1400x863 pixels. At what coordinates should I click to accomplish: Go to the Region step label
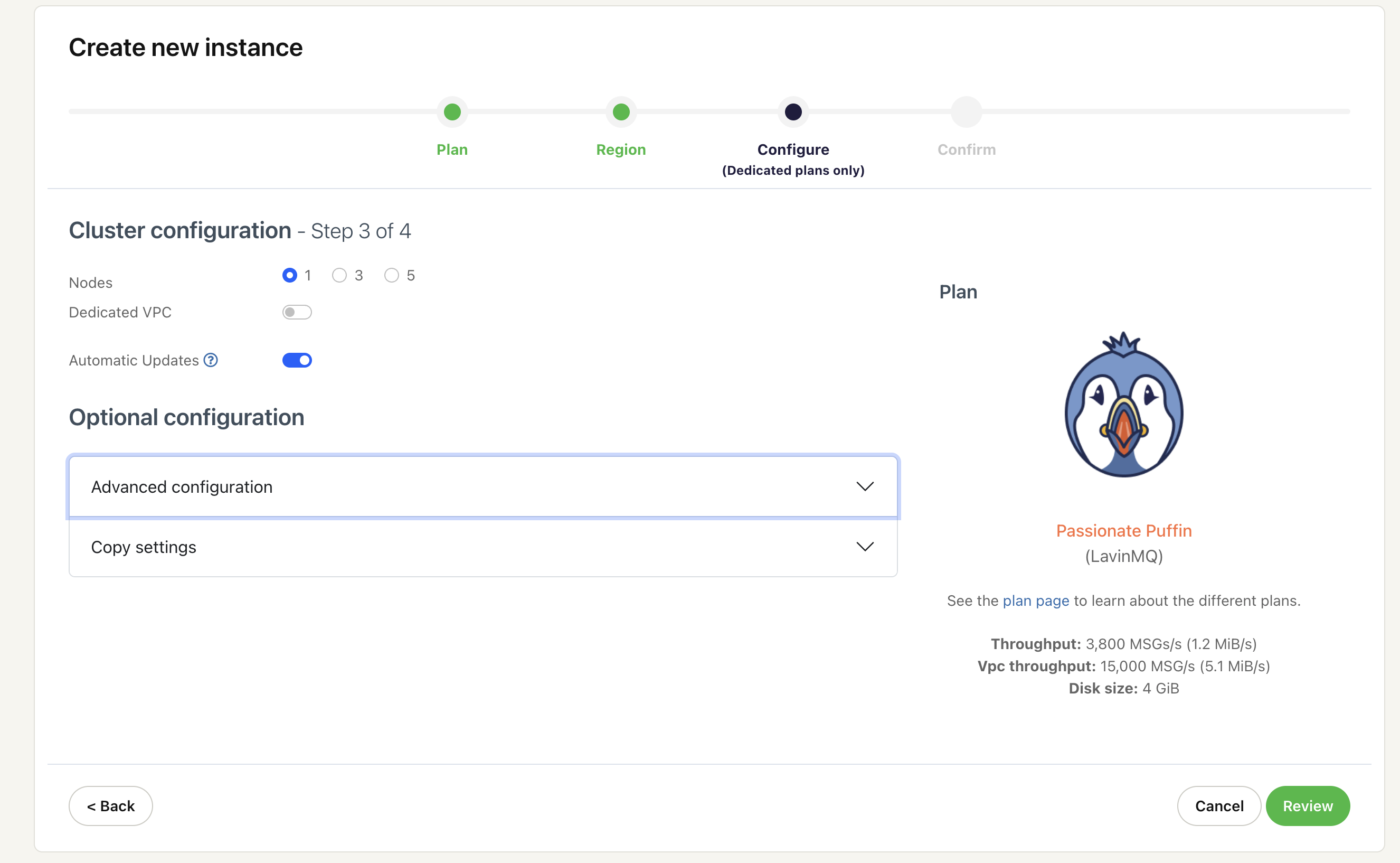(621, 149)
